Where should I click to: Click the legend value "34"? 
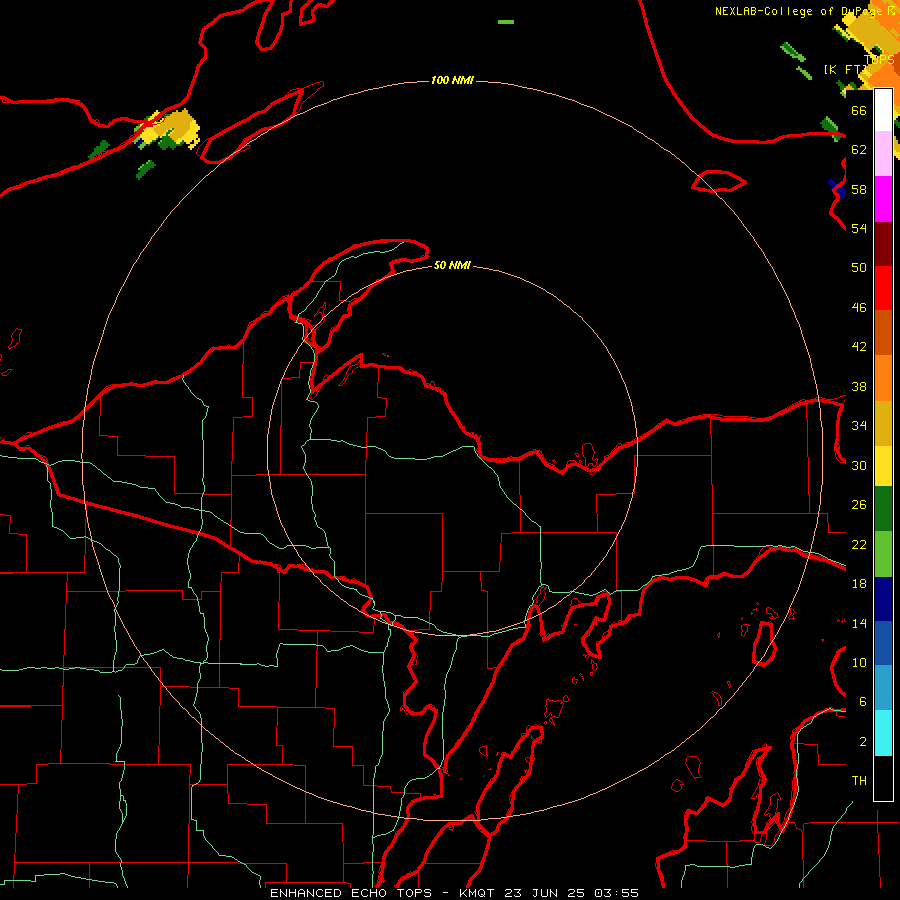(859, 426)
